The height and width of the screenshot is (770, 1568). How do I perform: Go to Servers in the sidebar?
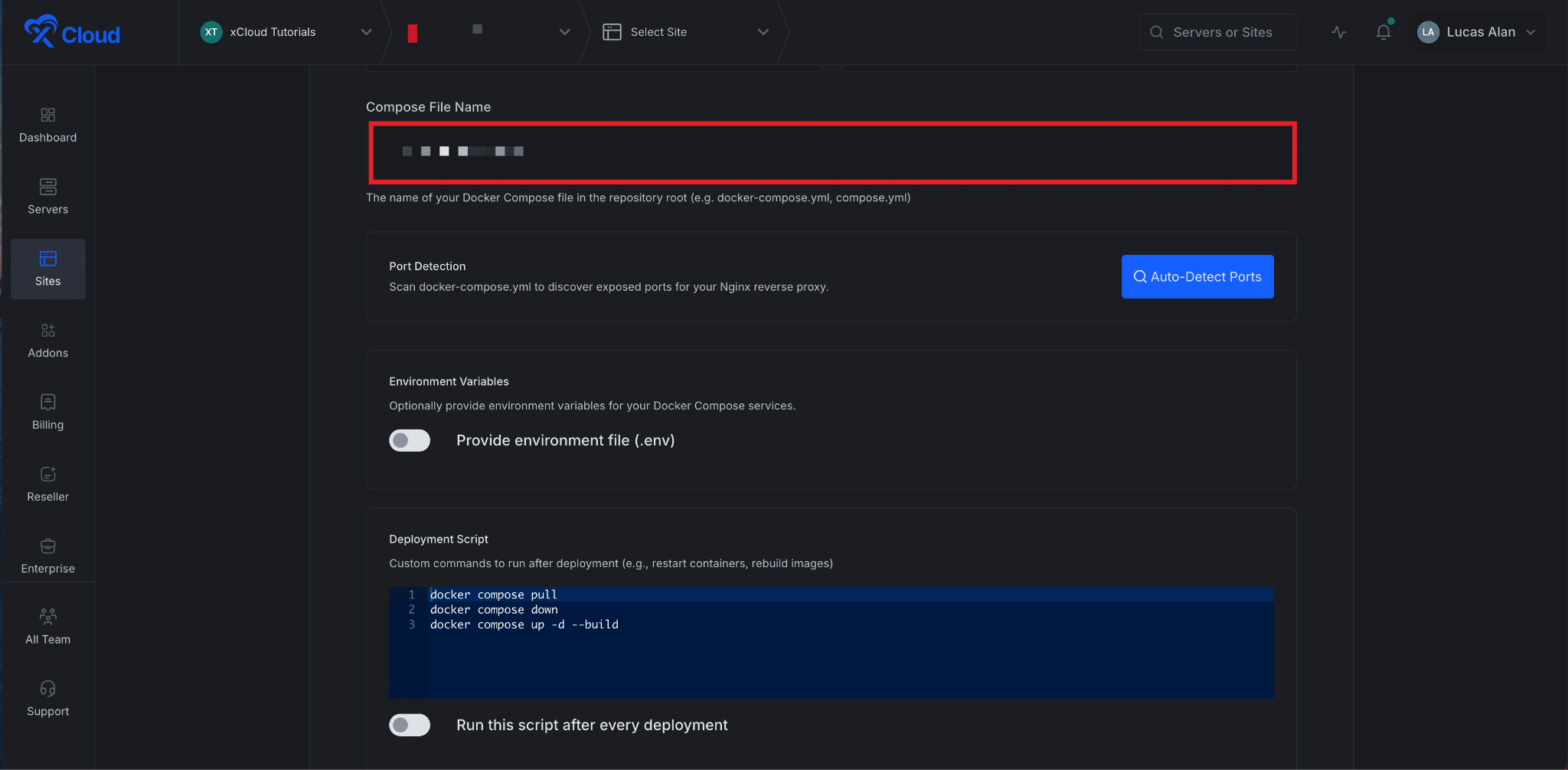click(47, 197)
